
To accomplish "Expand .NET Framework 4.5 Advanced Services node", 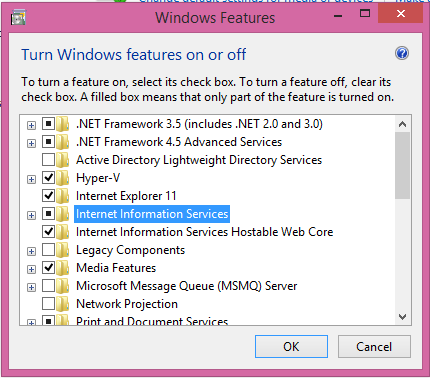I will click(x=31, y=143).
